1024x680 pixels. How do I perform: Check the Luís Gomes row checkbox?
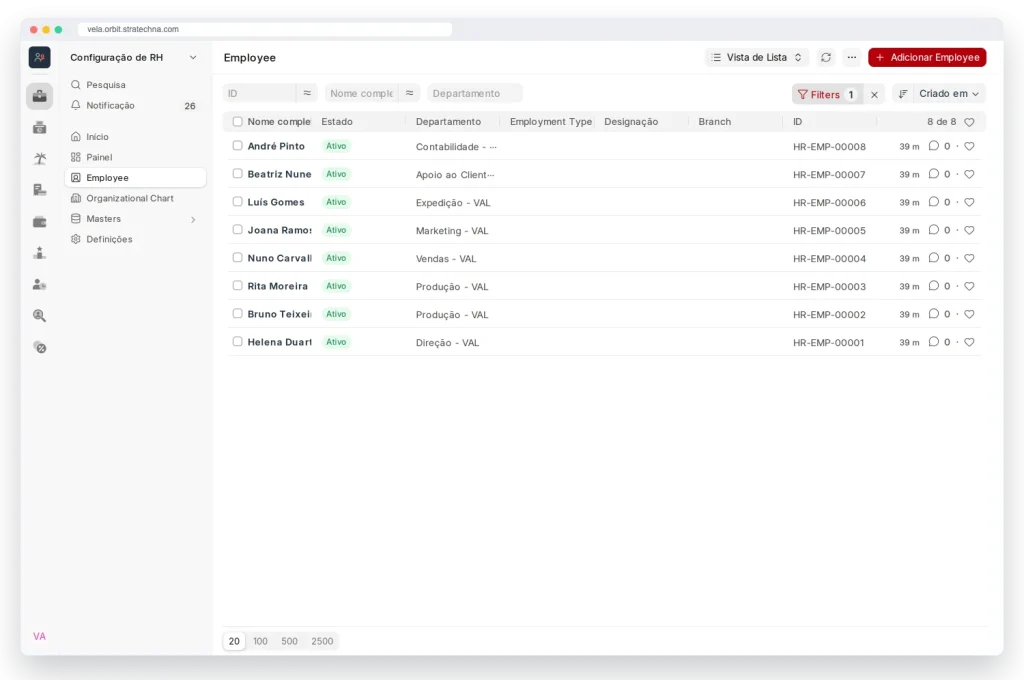pyautogui.click(x=238, y=202)
